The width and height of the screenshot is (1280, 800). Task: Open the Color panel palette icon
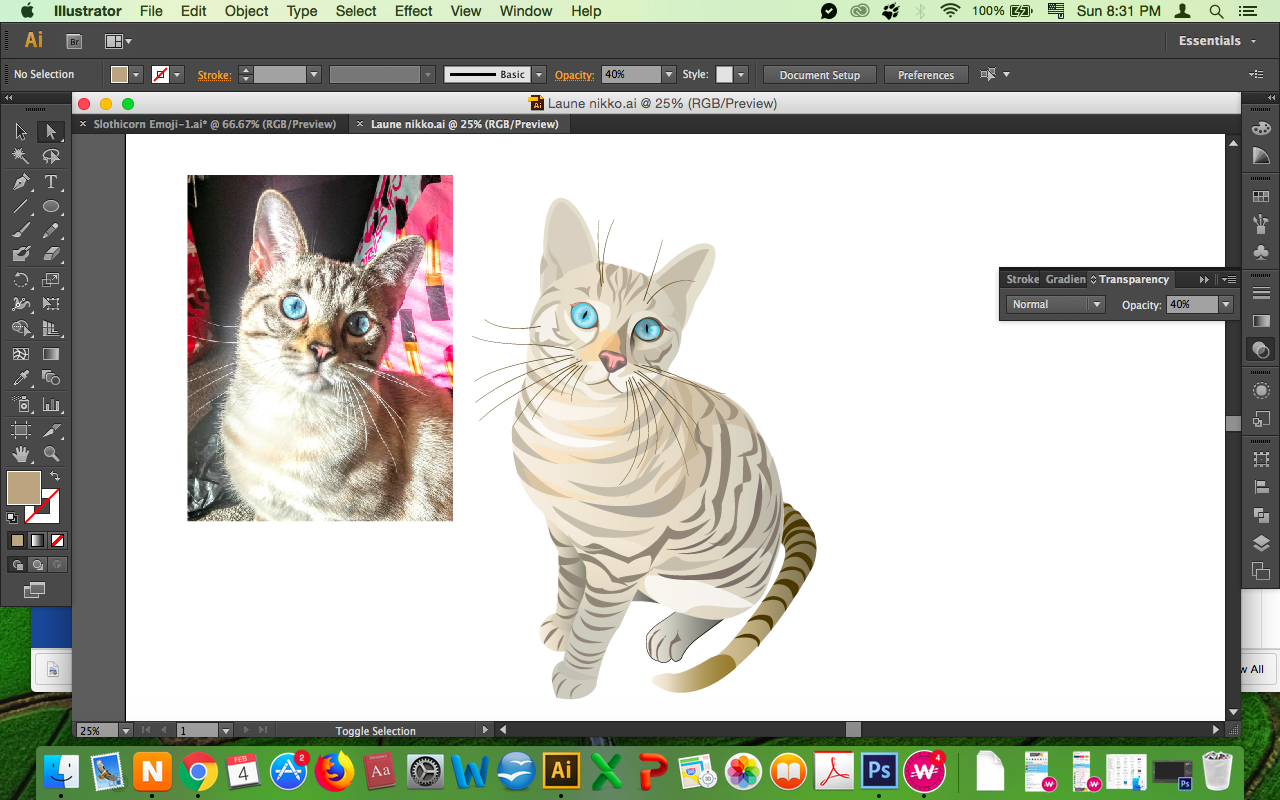pyautogui.click(x=1261, y=128)
